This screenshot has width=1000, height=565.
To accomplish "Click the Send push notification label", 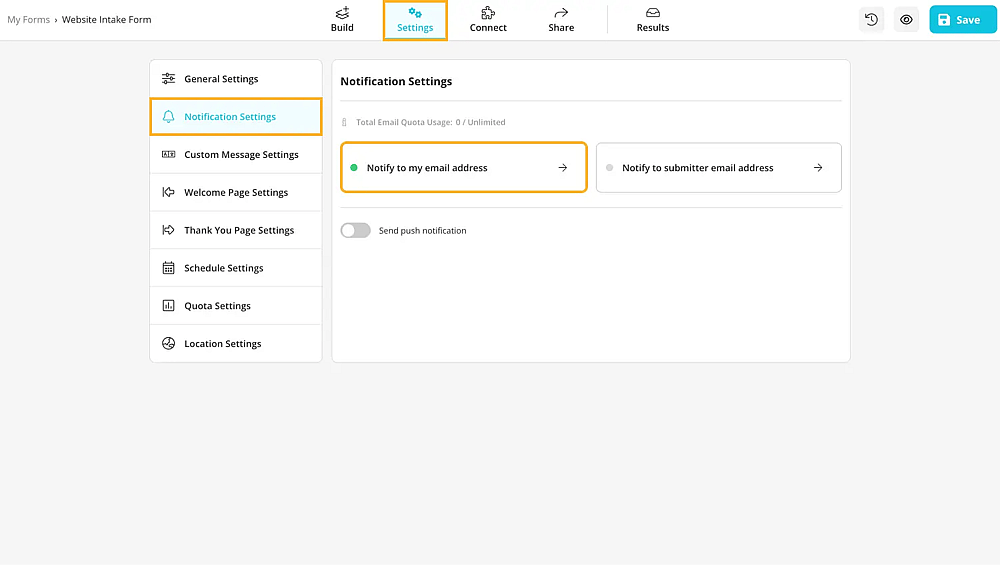I will [422, 231].
